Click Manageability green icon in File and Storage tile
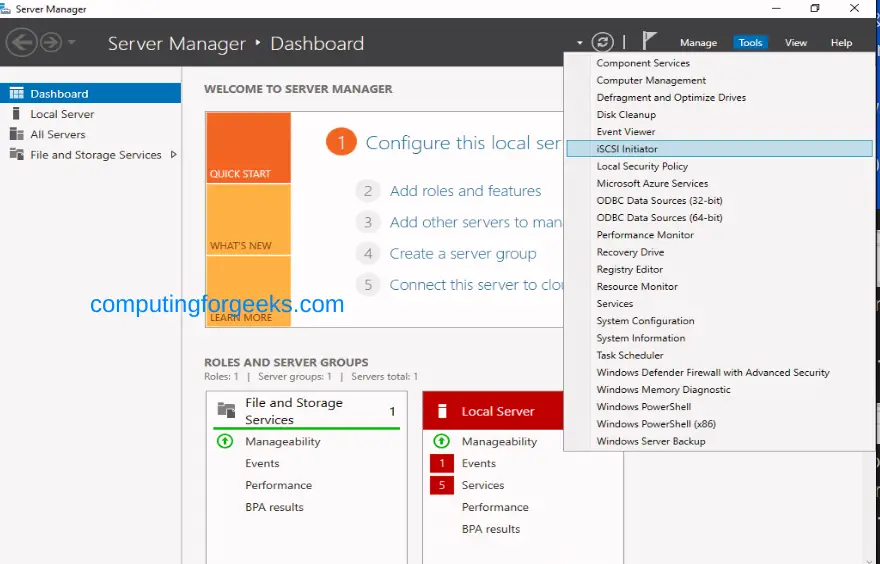 [224, 441]
